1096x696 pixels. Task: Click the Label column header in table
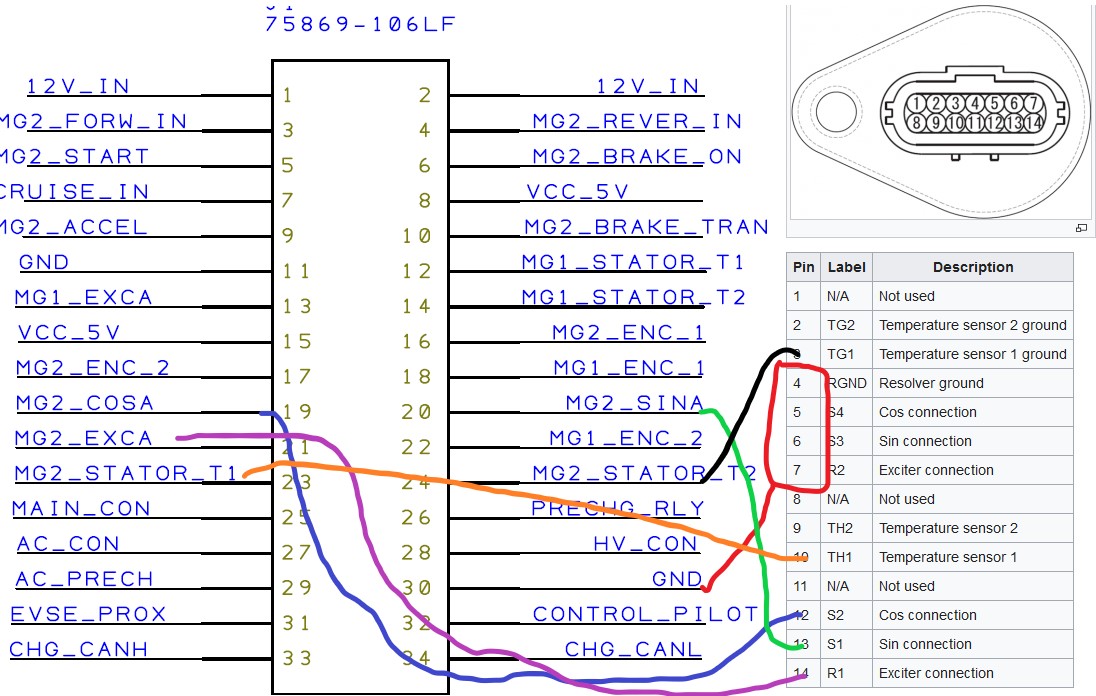pos(846,267)
